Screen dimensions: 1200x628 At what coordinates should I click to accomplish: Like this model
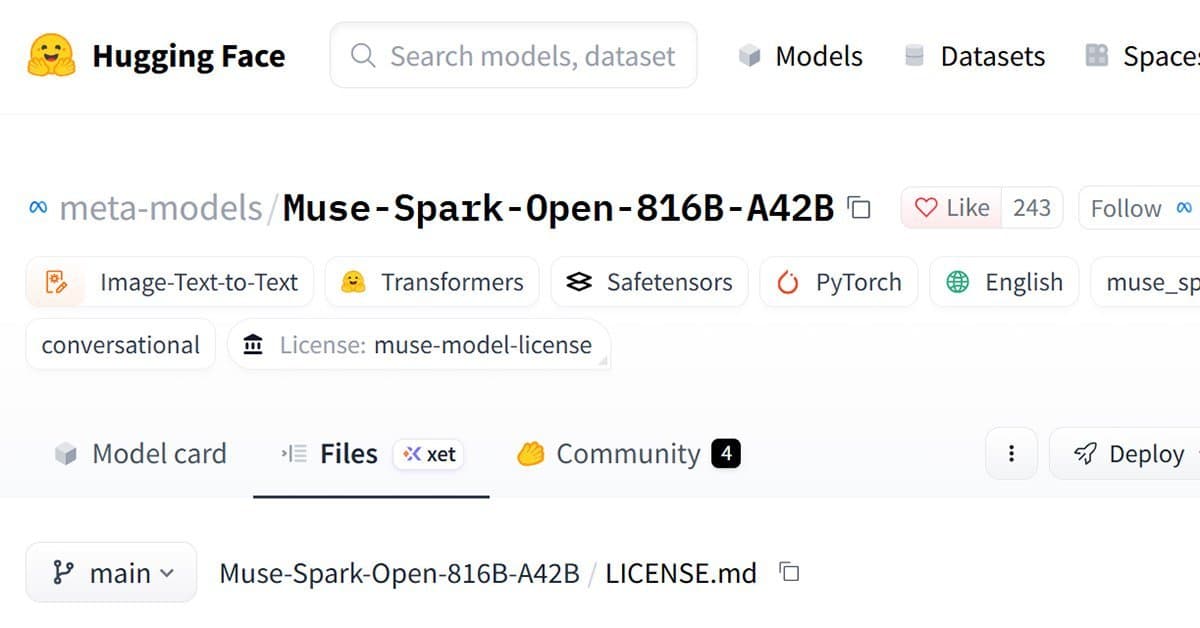pos(952,208)
